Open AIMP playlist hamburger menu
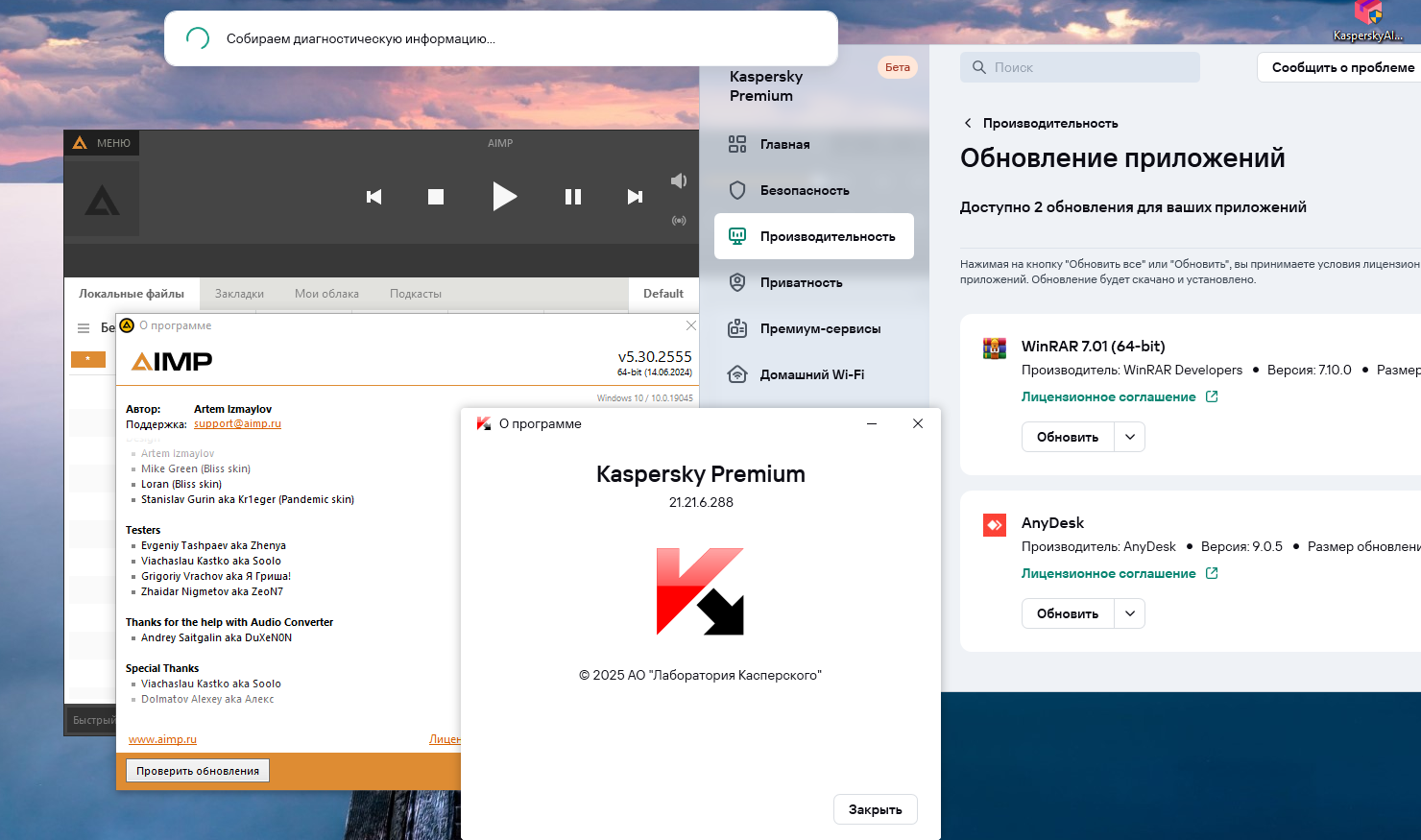The image size is (1421, 840). tap(84, 328)
